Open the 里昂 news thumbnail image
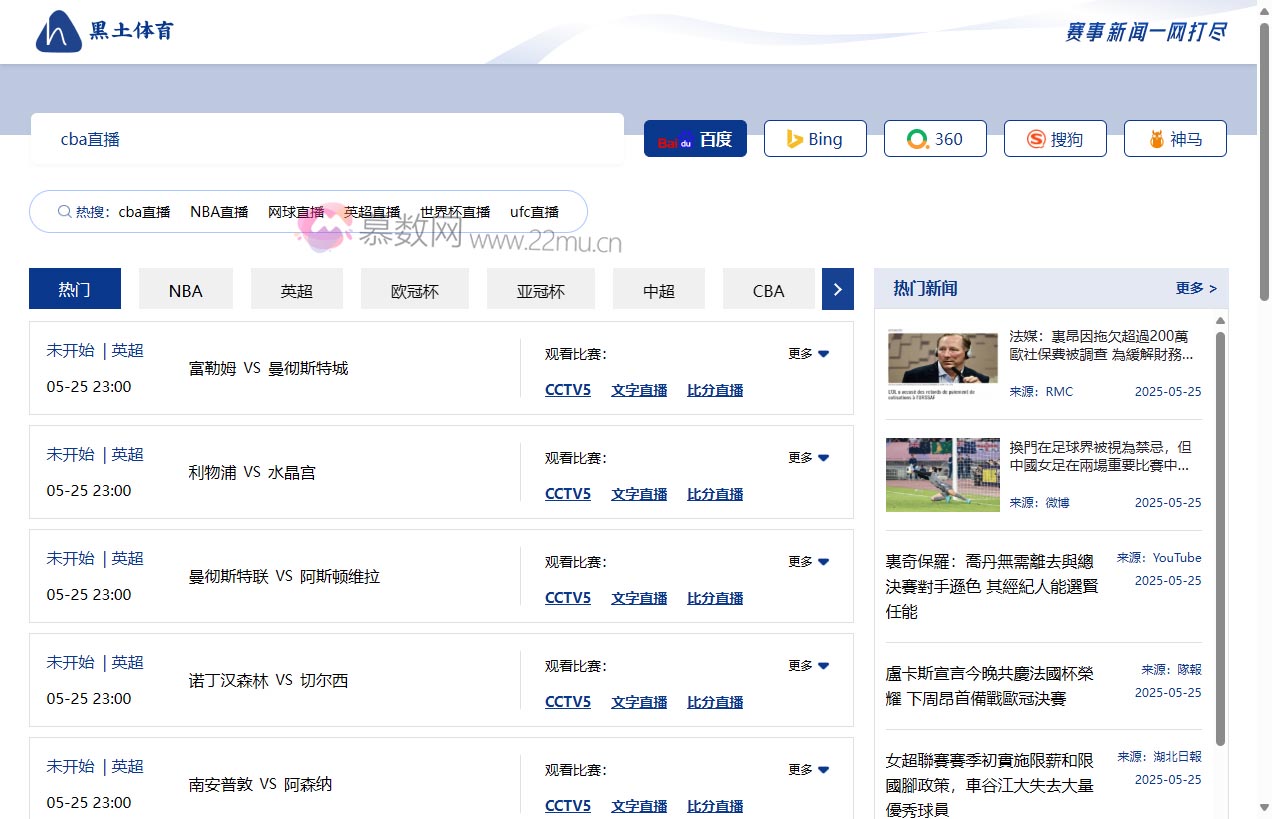Screen dimensions: 1272x819 942,365
